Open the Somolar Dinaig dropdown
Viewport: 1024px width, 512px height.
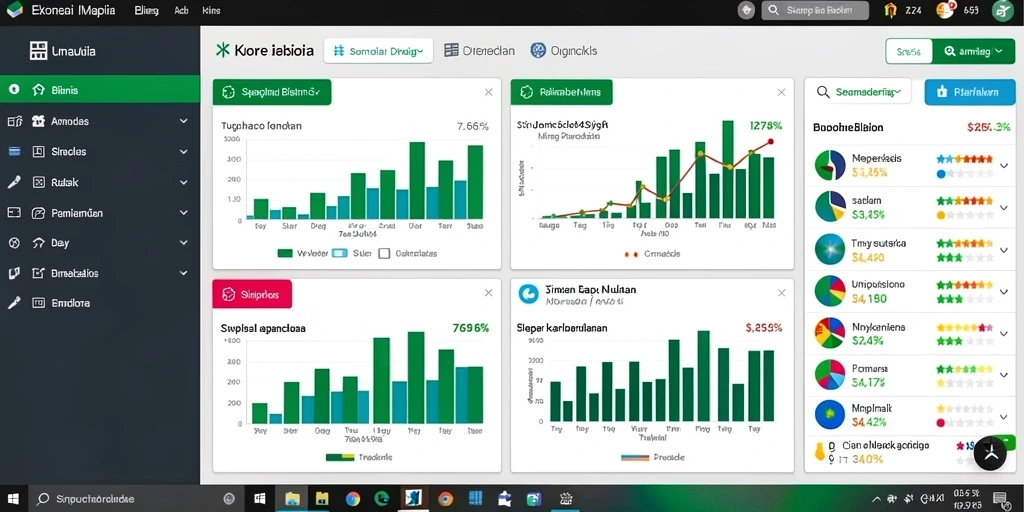pos(378,50)
